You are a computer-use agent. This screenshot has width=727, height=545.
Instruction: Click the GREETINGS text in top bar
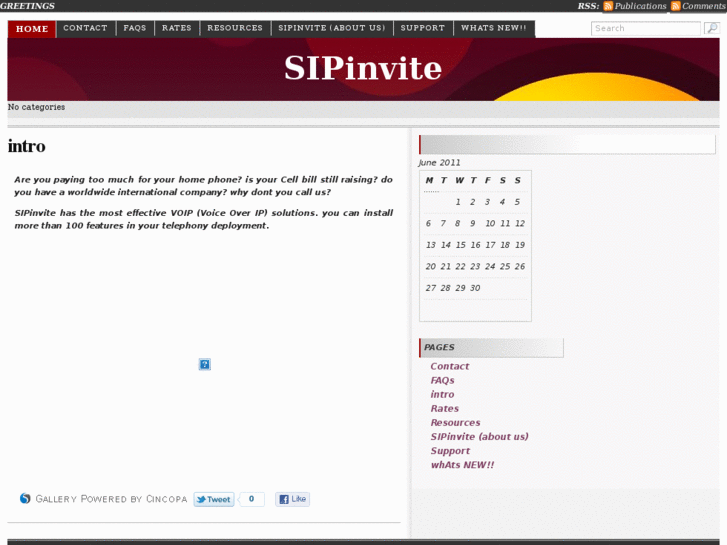coord(27,6)
